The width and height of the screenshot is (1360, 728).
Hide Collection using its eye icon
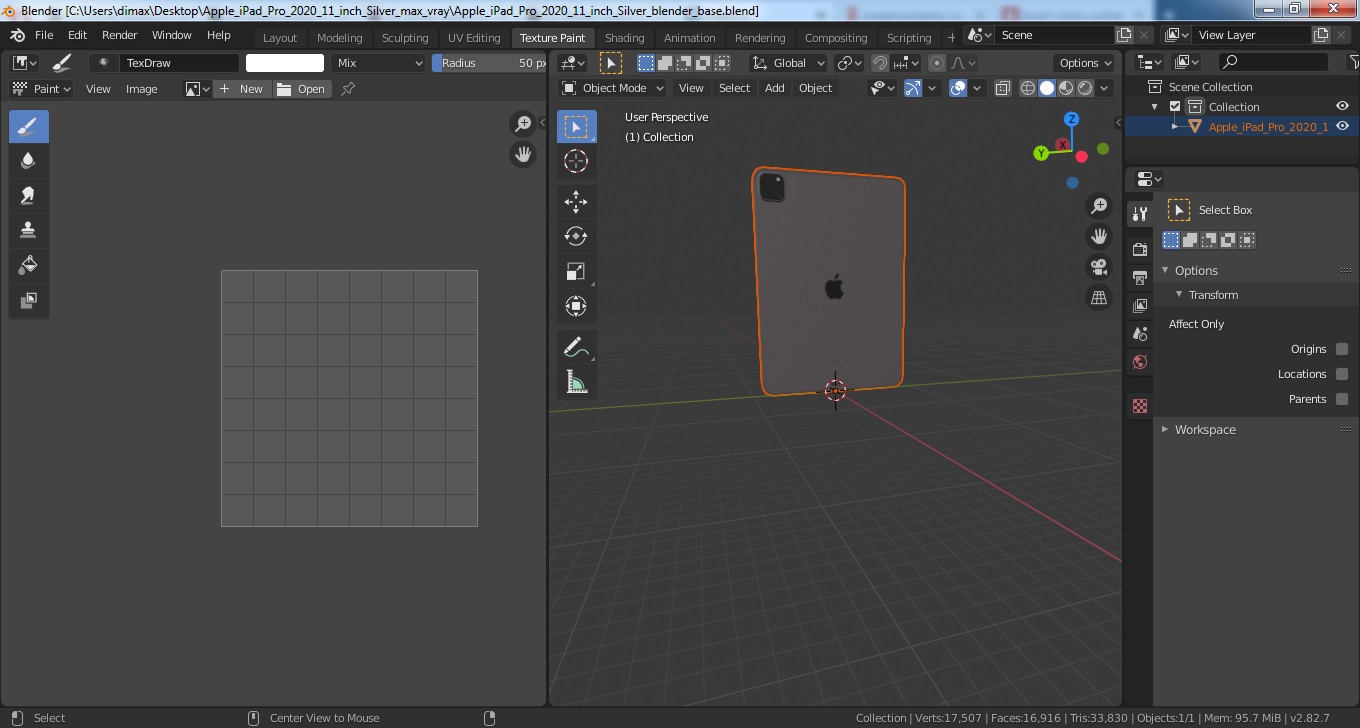pos(1343,107)
